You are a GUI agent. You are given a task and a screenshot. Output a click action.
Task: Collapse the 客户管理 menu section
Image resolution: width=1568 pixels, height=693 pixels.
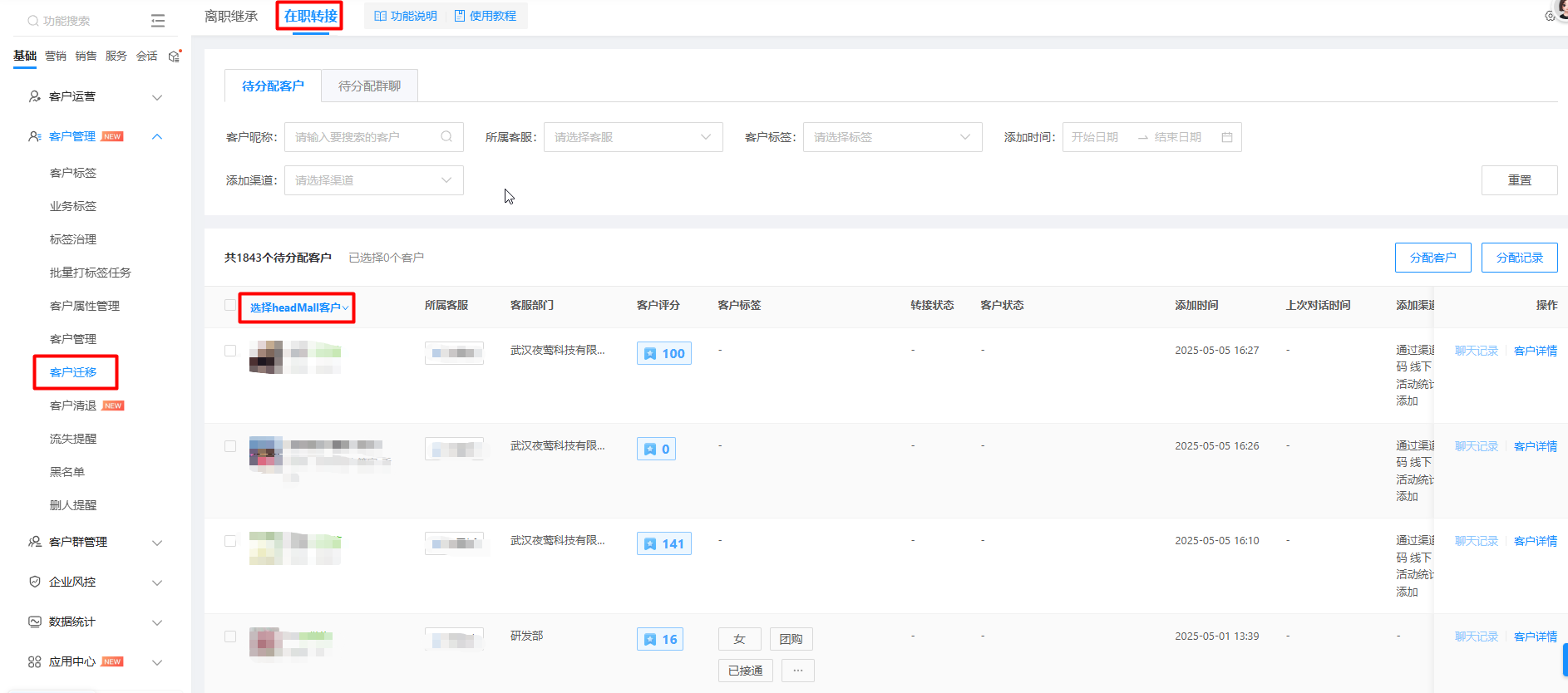(157, 136)
